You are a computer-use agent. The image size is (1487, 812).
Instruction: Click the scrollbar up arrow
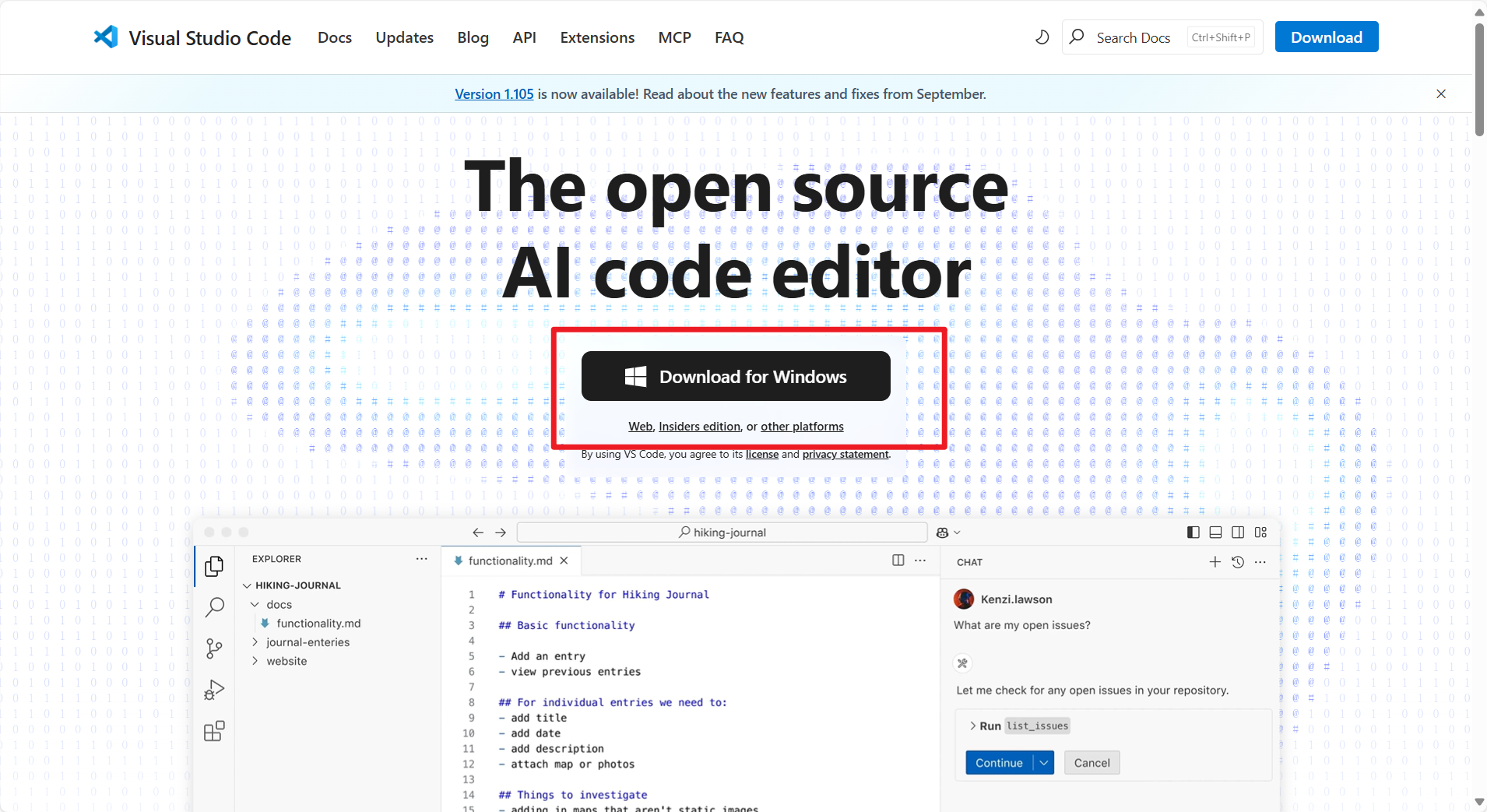pyautogui.click(x=1479, y=12)
